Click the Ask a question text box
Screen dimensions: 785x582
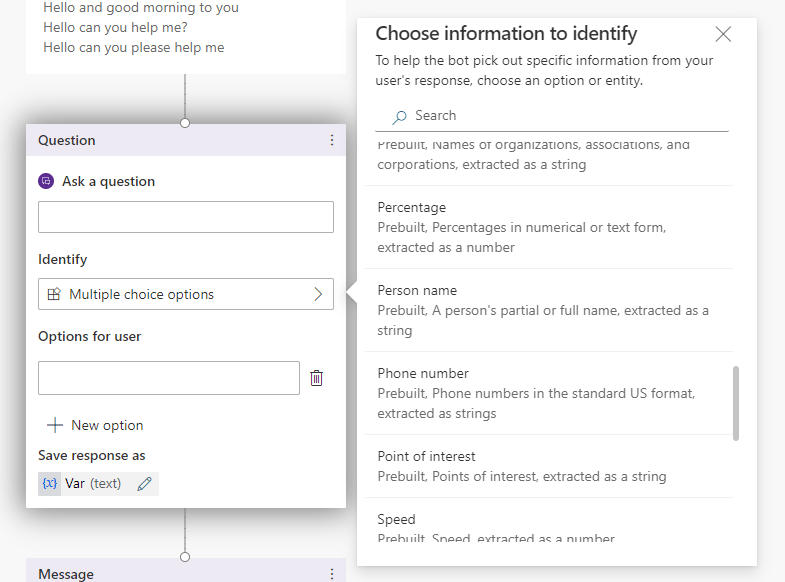(185, 217)
